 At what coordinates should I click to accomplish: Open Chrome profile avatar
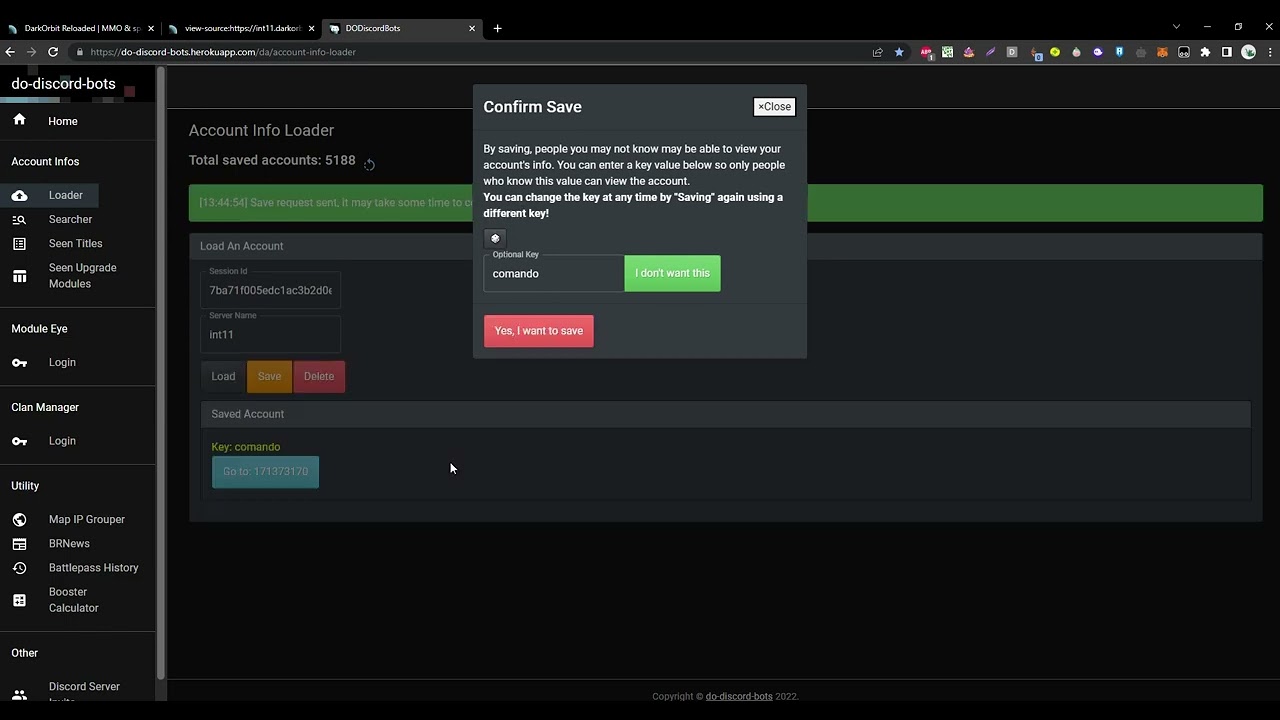point(1248,52)
